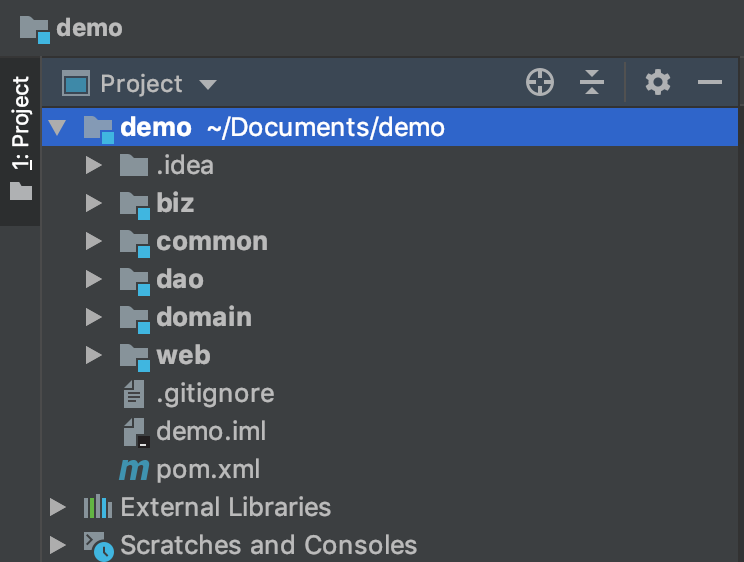The height and width of the screenshot is (562, 744).
Task: Select the dao module
Action: coord(180,280)
